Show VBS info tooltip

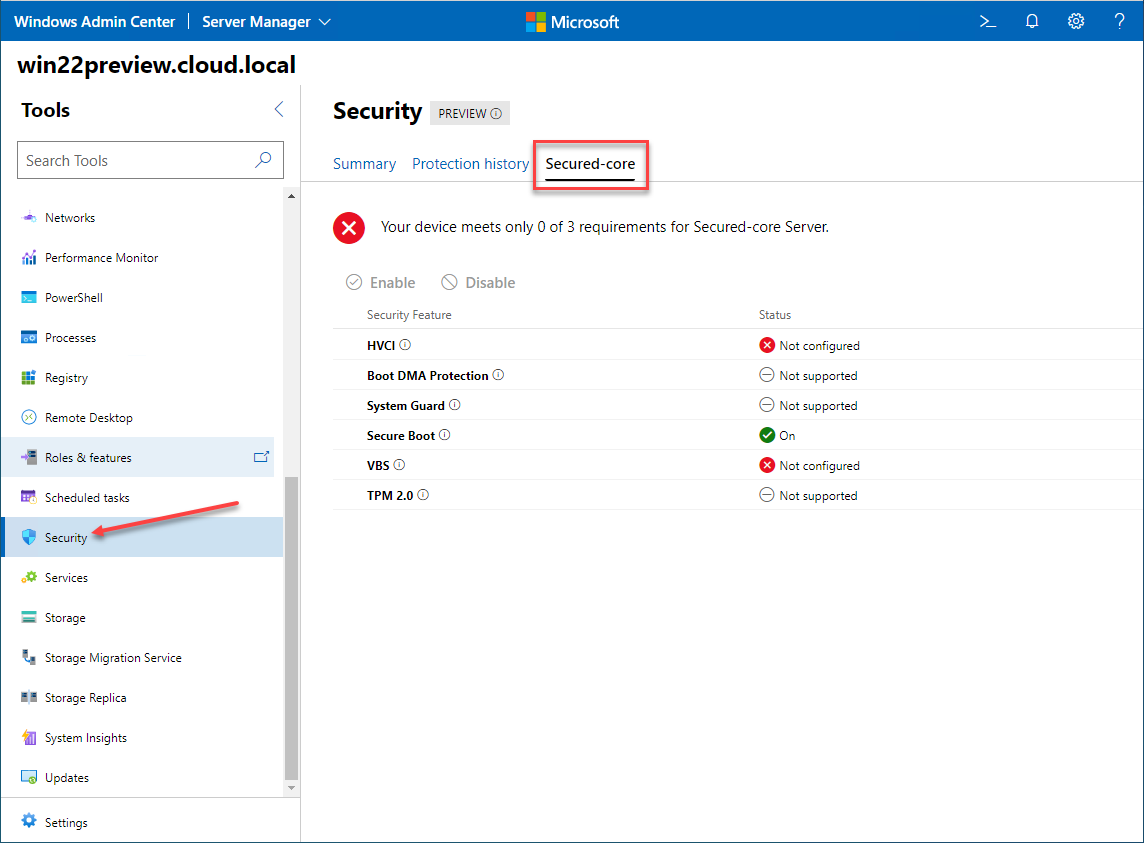pyautogui.click(x=399, y=464)
